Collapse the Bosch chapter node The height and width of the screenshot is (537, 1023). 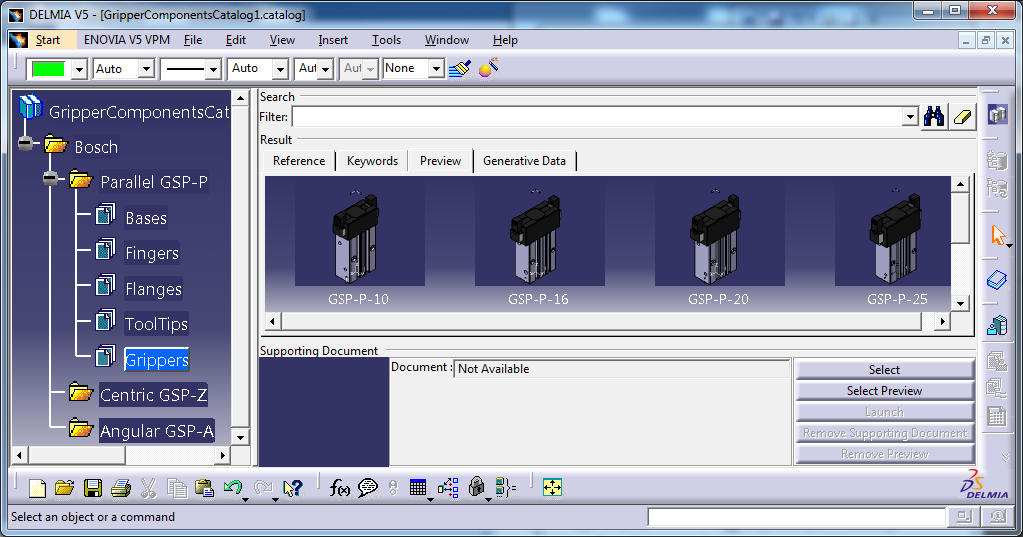click(x=25, y=144)
